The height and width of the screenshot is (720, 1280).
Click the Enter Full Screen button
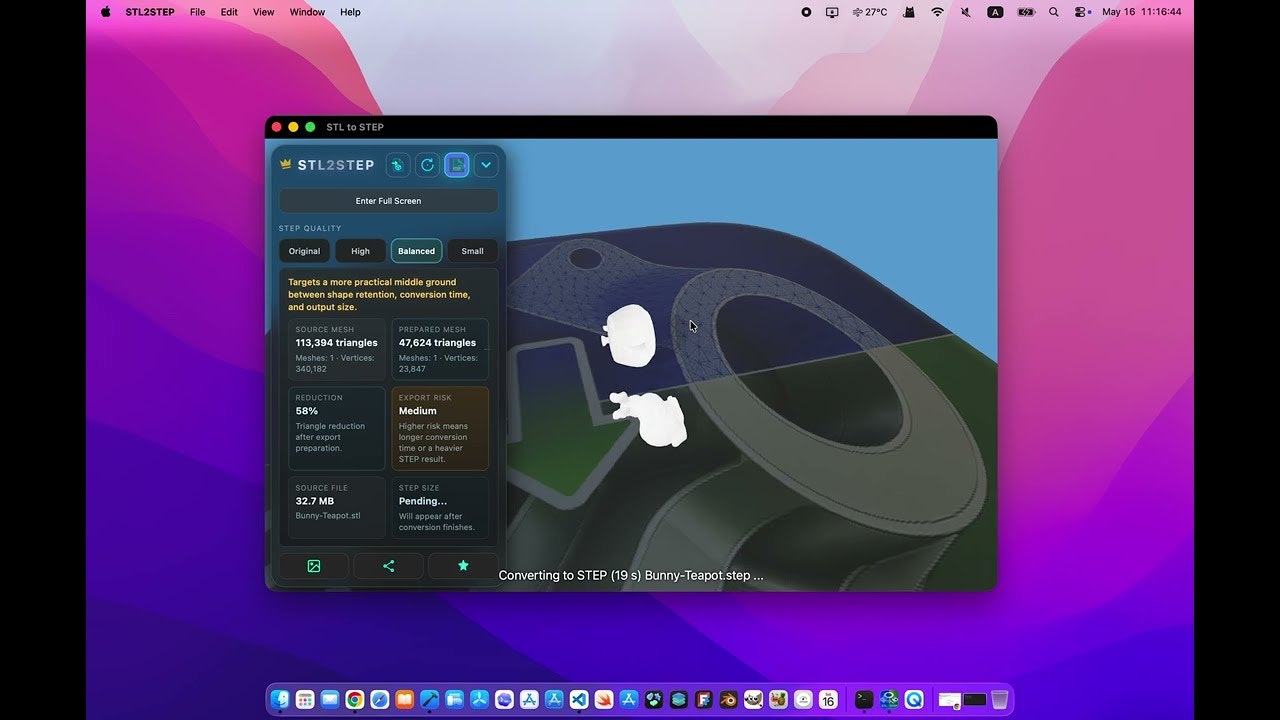click(388, 201)
